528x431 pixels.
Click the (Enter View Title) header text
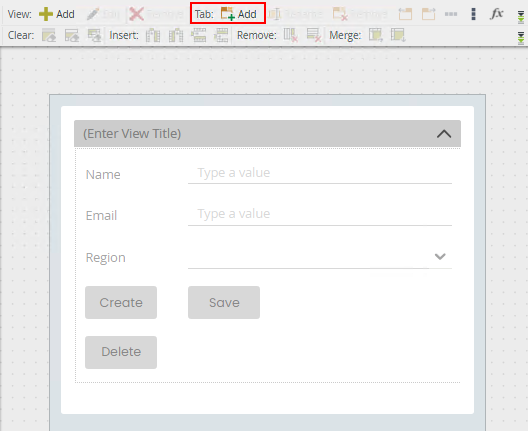point(132,134)
